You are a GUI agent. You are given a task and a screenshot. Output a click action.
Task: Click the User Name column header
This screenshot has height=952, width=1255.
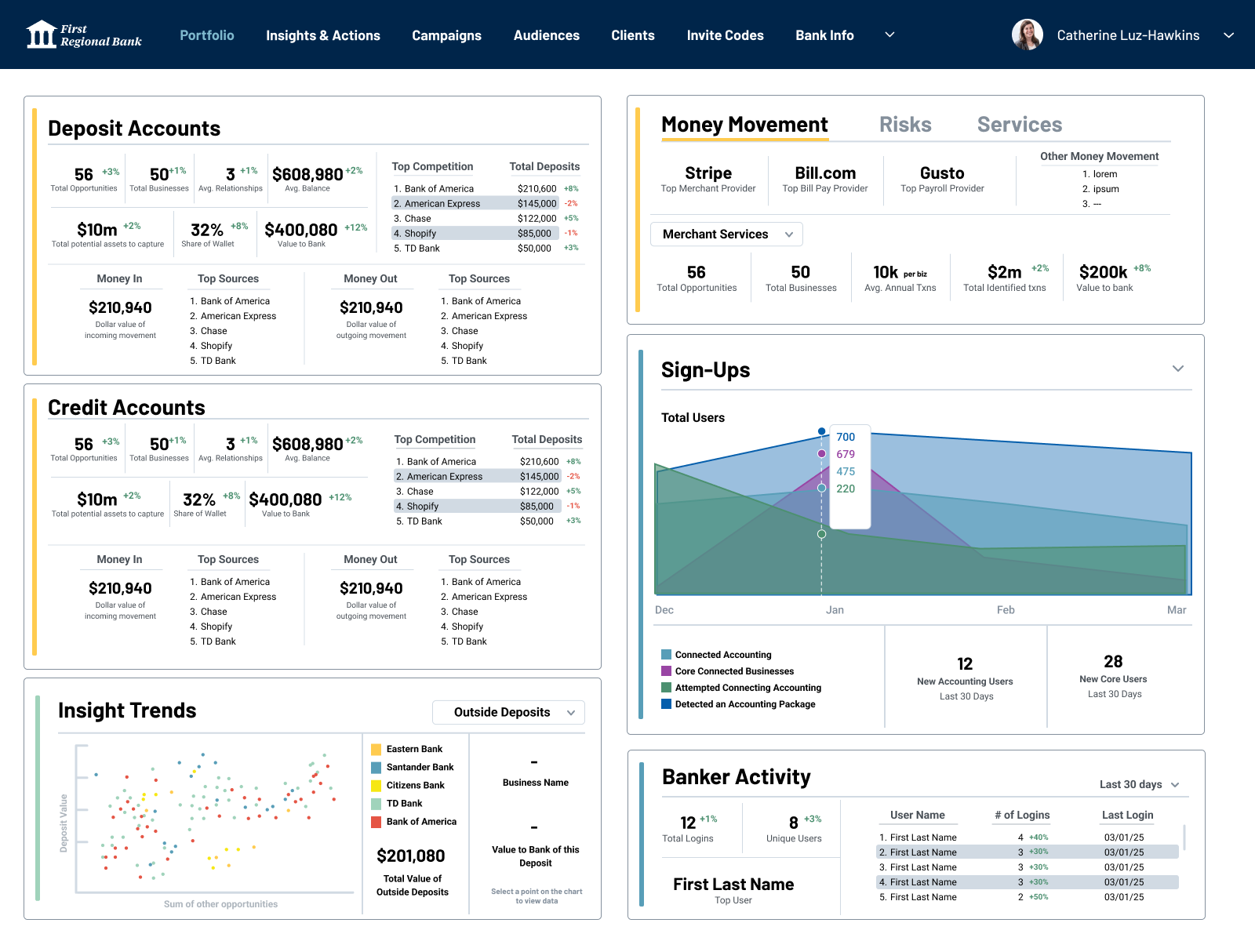918,815
